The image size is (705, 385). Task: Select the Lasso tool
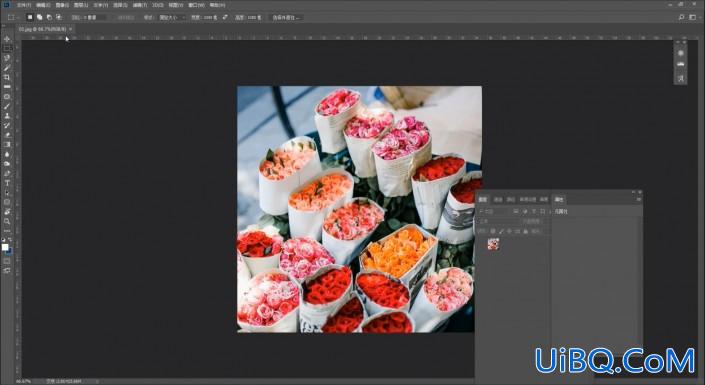7,58
